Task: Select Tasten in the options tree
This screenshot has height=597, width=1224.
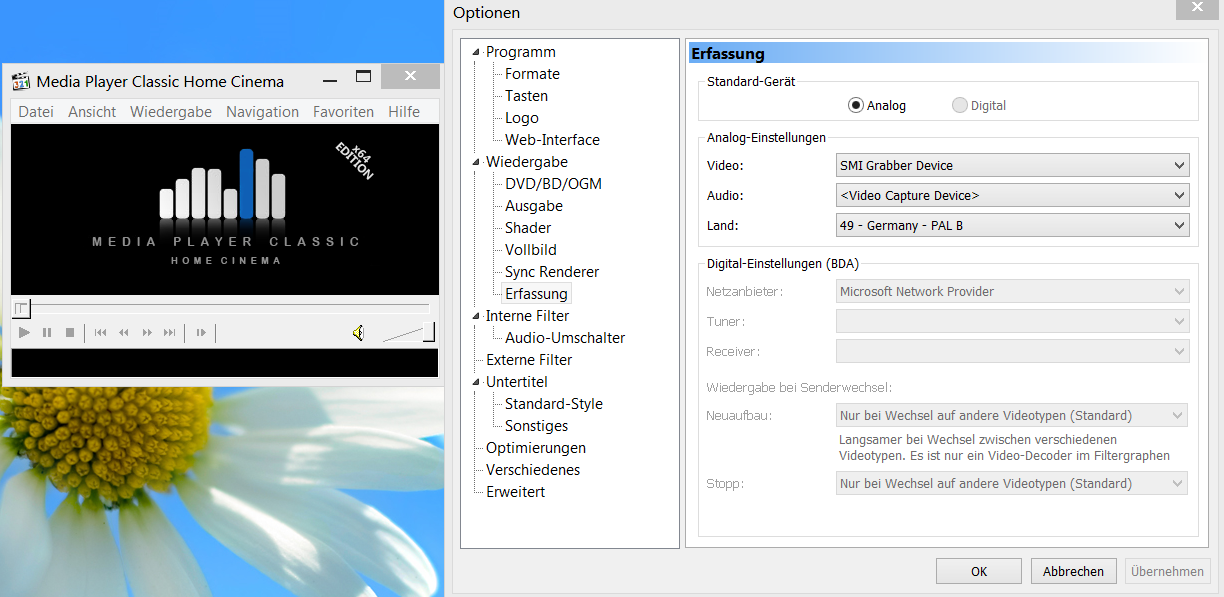Action: (526, 96)
